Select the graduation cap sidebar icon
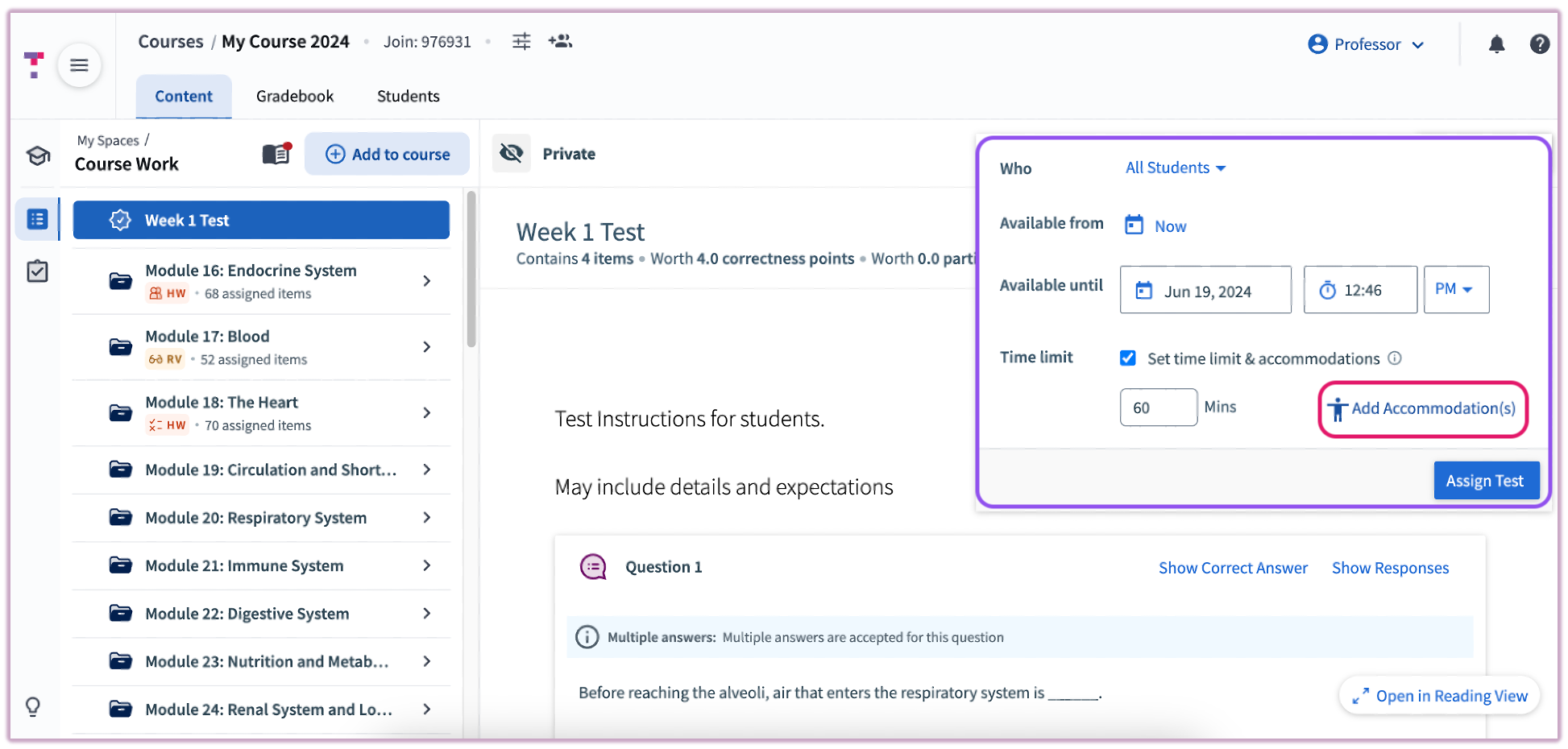The width and height of the screenshot is (1568, 749). 38,155
